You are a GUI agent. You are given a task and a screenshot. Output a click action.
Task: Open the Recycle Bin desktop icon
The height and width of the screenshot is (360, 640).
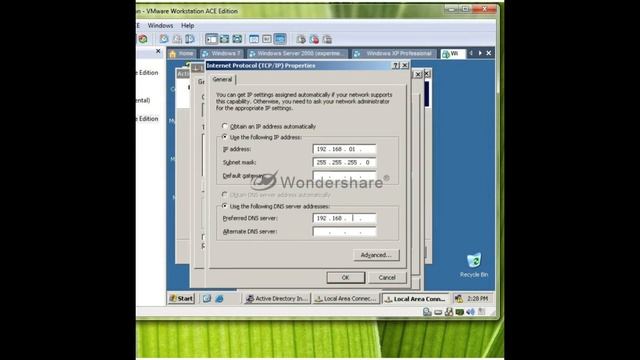[474, 265]
